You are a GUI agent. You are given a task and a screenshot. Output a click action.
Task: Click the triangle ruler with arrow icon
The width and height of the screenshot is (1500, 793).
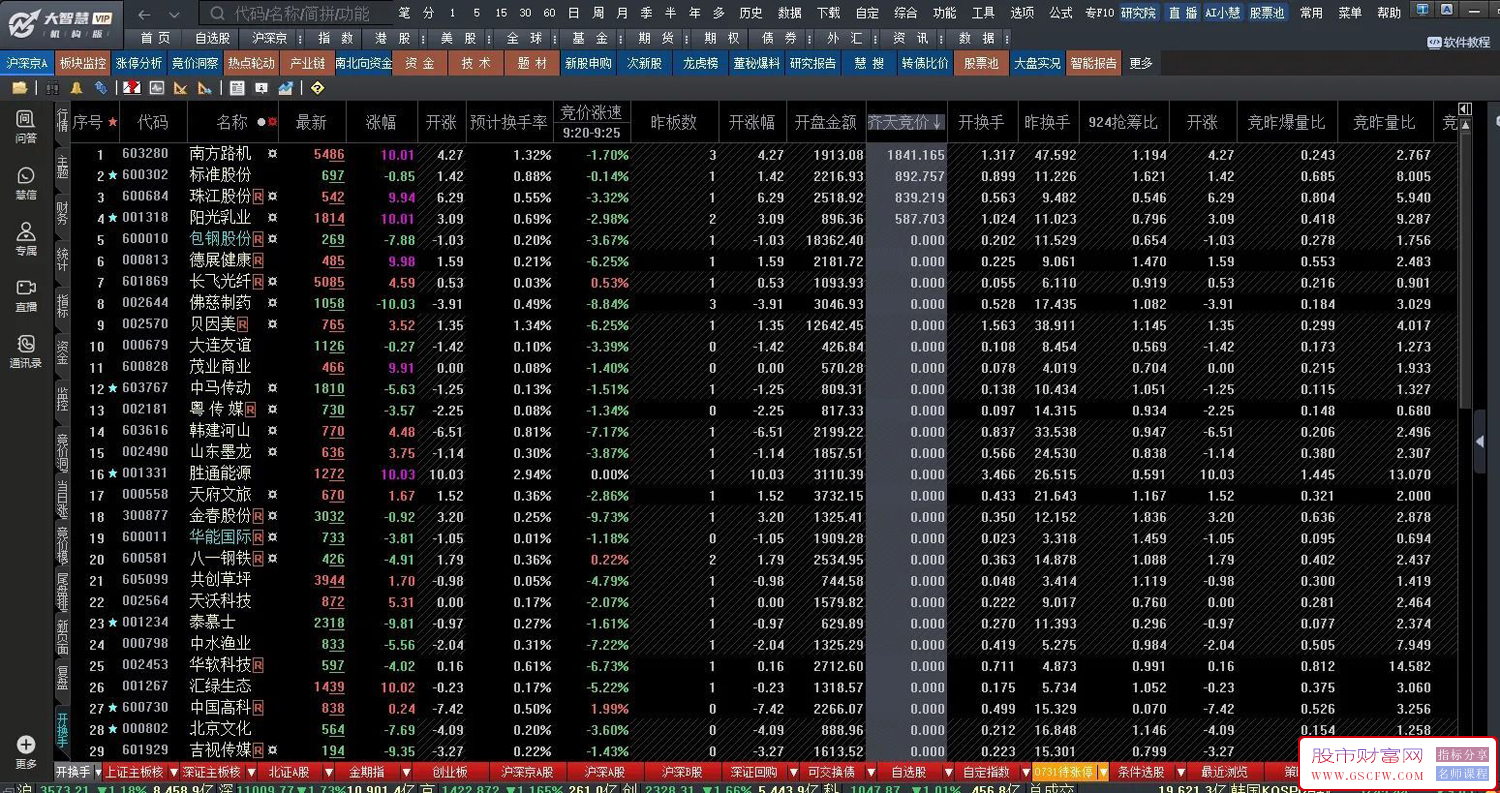tap(205, 88)
